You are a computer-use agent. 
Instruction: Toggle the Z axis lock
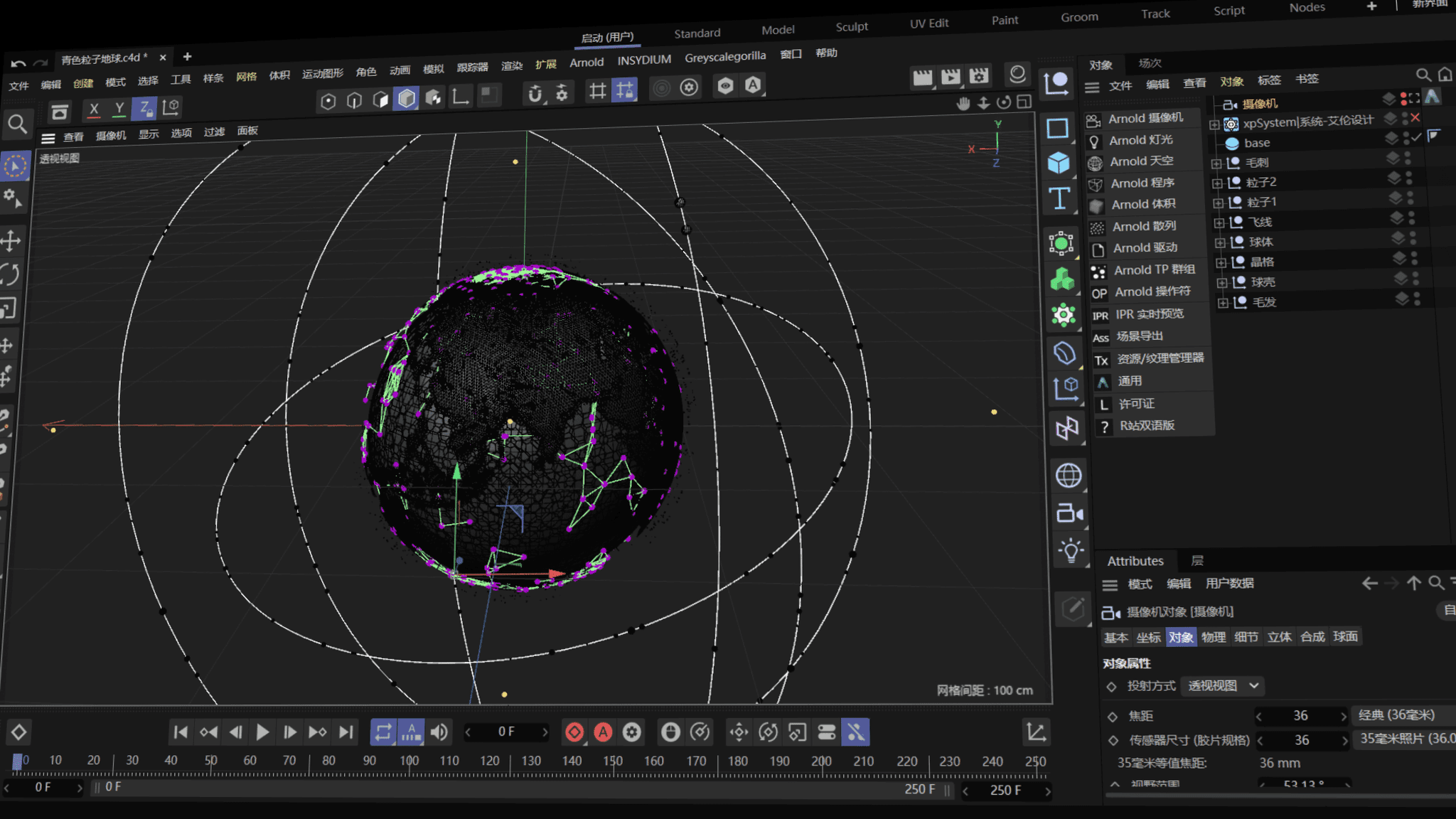point(144,108)
